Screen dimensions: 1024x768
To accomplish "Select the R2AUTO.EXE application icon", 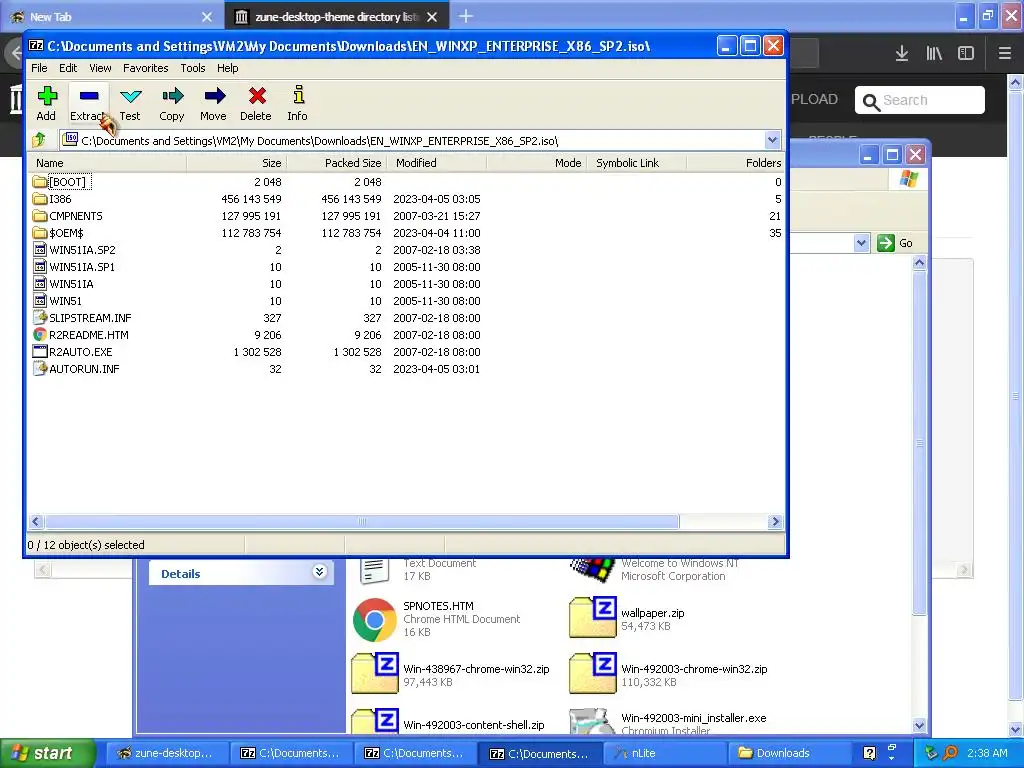I will point(40,351).
